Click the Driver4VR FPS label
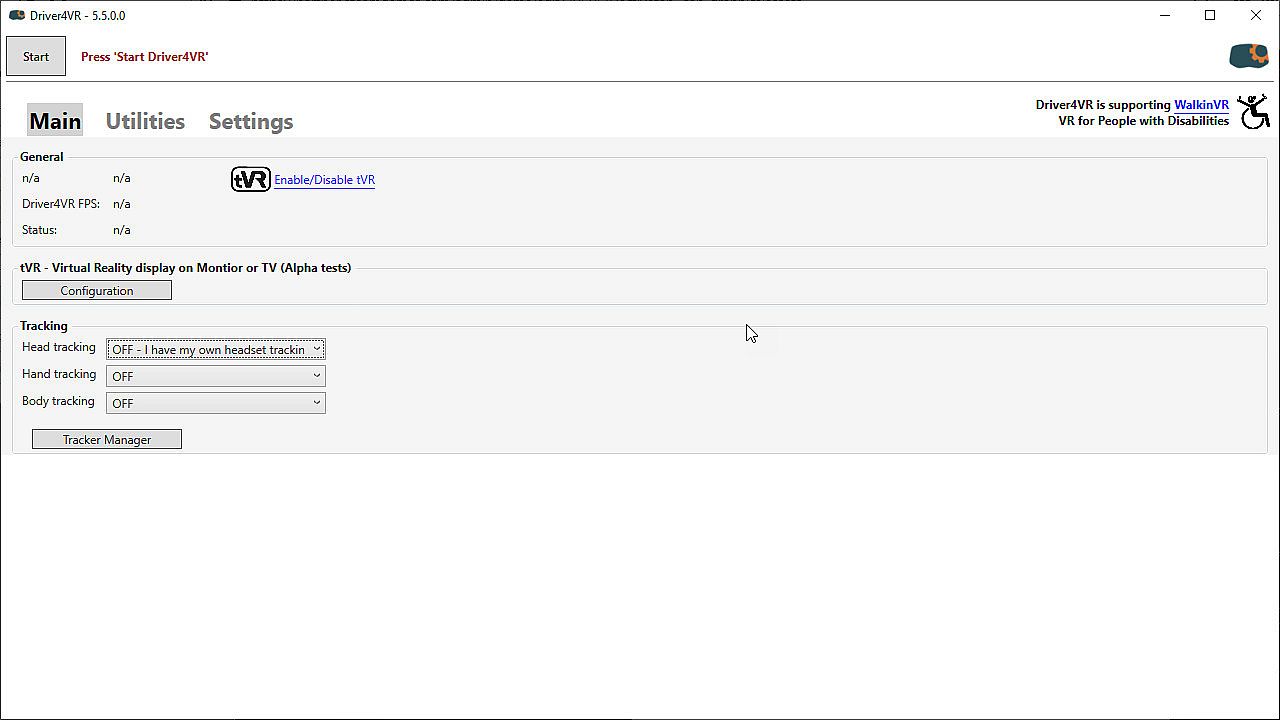 point(61,204)
